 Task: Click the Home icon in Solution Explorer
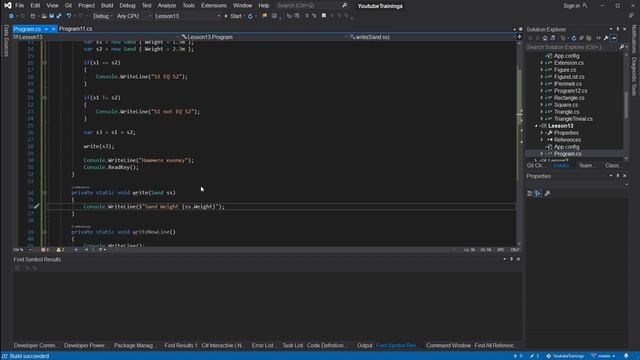pos(545,38)
